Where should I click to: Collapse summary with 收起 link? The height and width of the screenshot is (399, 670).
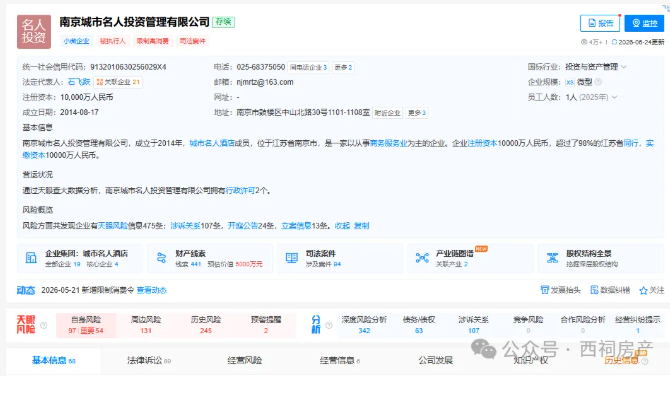tap(342, 226)
